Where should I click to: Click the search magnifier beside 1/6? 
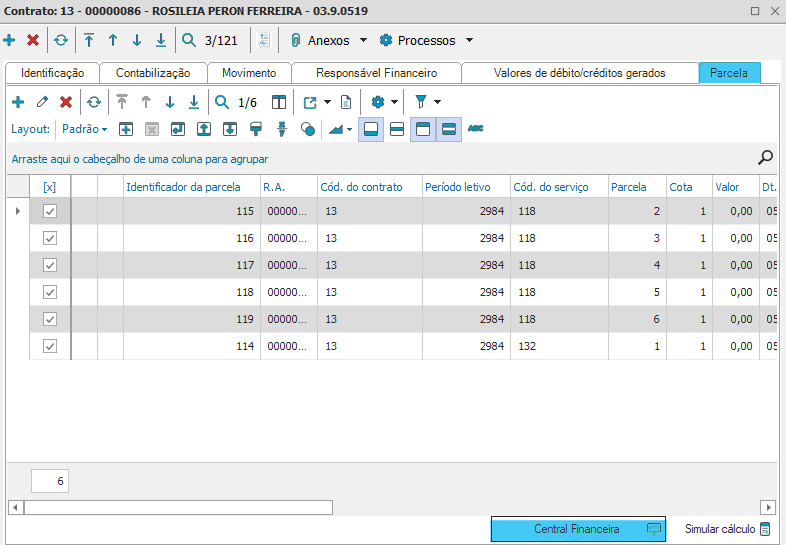coord(222,102)
